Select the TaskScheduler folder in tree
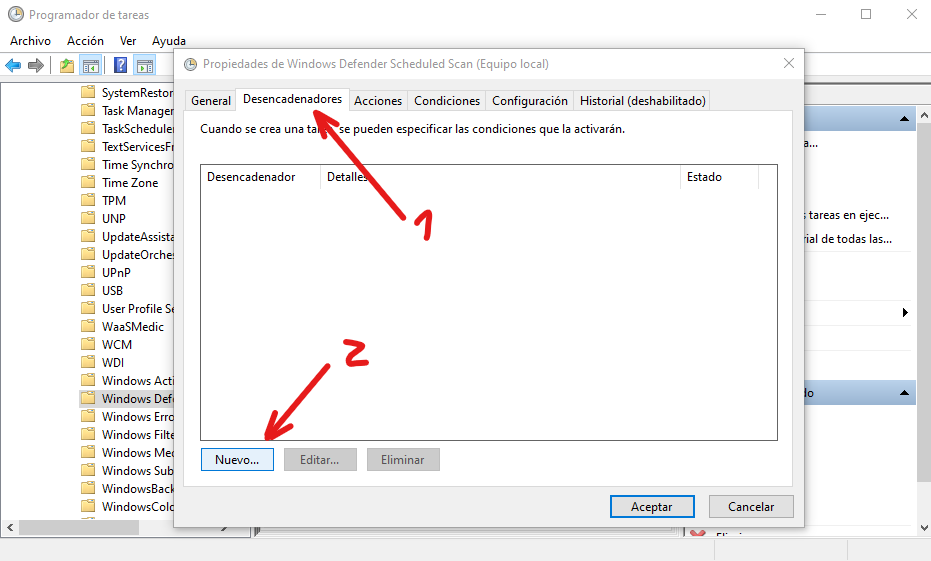Screen dimensions: 931x561 tap(138, 128)
